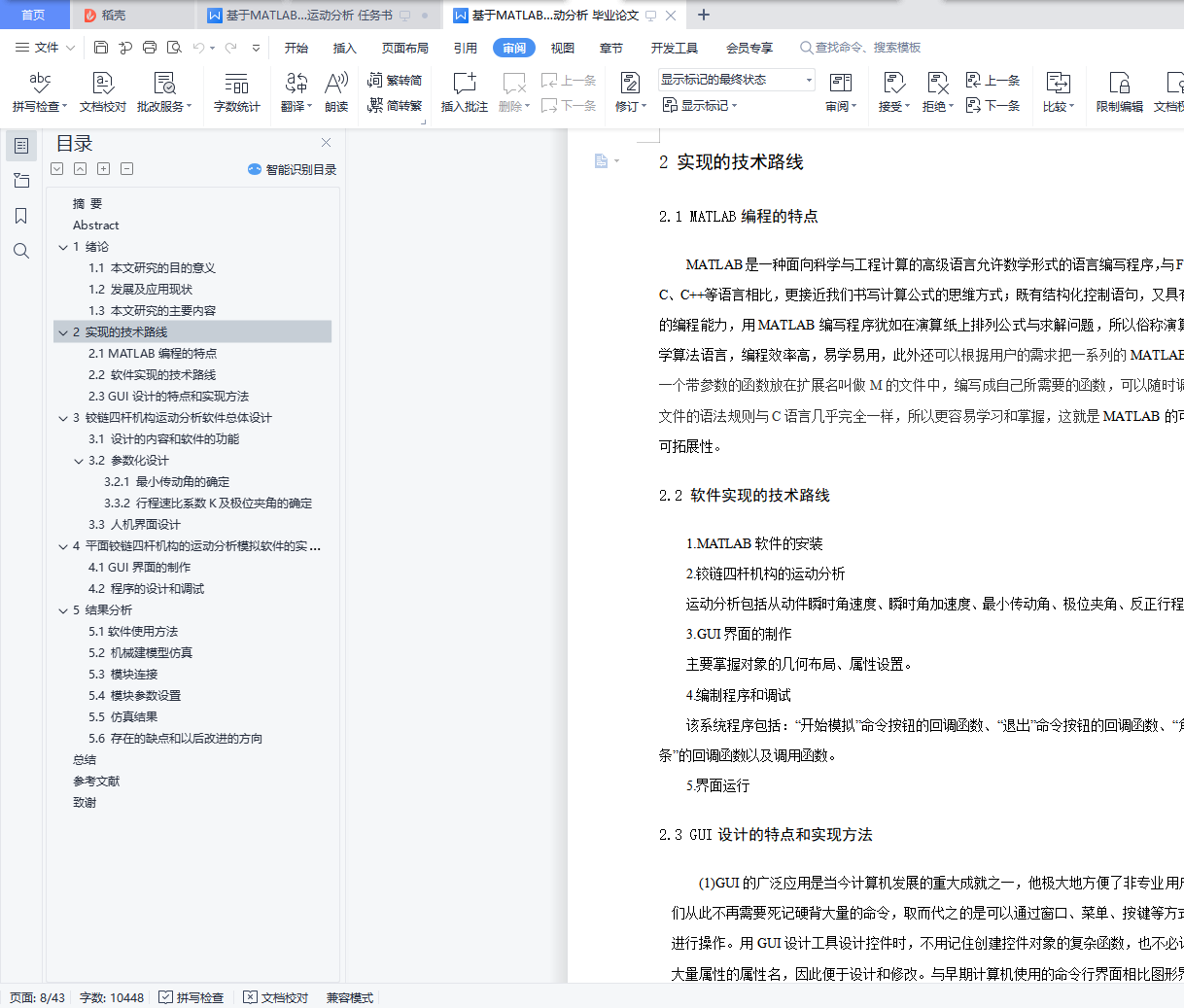Convert text with 繁转简
This screenshot has width=1184, height=1008.
coord(395,81)
